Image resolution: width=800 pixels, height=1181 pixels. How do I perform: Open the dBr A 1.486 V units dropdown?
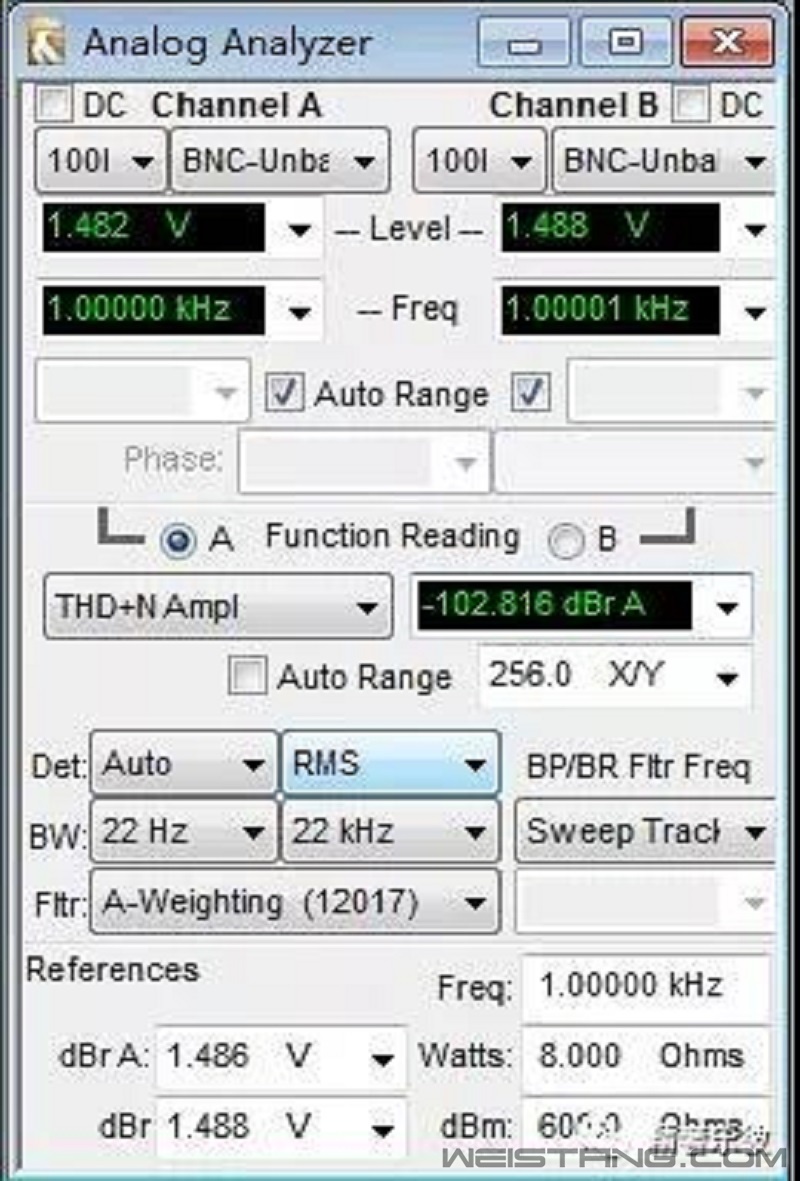(x=381, y=1059)
